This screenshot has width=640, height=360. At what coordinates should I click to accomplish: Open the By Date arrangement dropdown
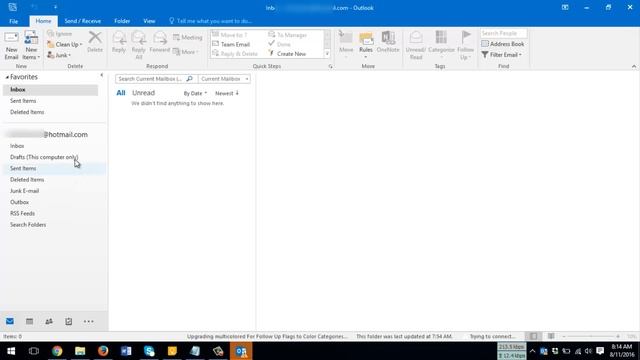pos(195,93)
